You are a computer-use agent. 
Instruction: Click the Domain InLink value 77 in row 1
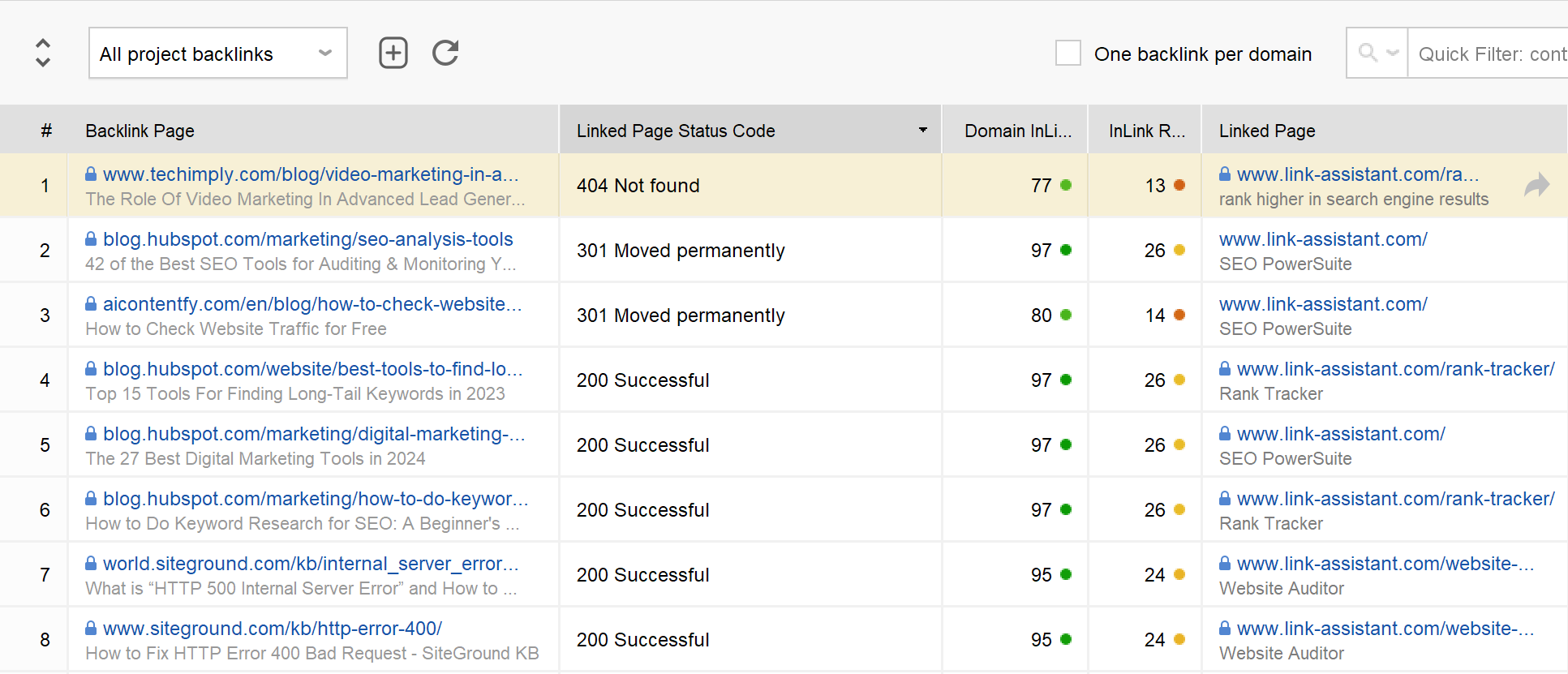[1042, 186]
